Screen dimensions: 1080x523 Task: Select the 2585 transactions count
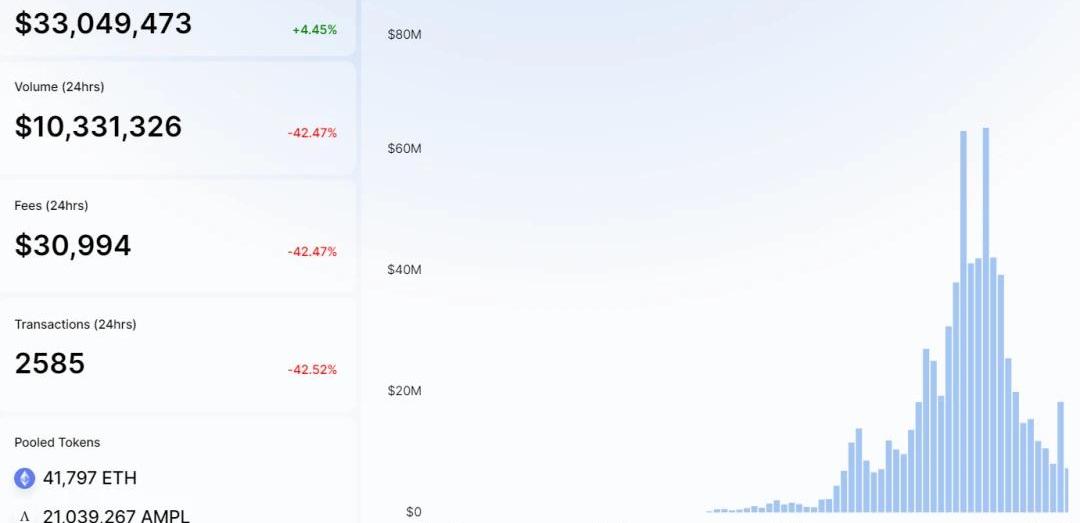(x=50, y=363)
